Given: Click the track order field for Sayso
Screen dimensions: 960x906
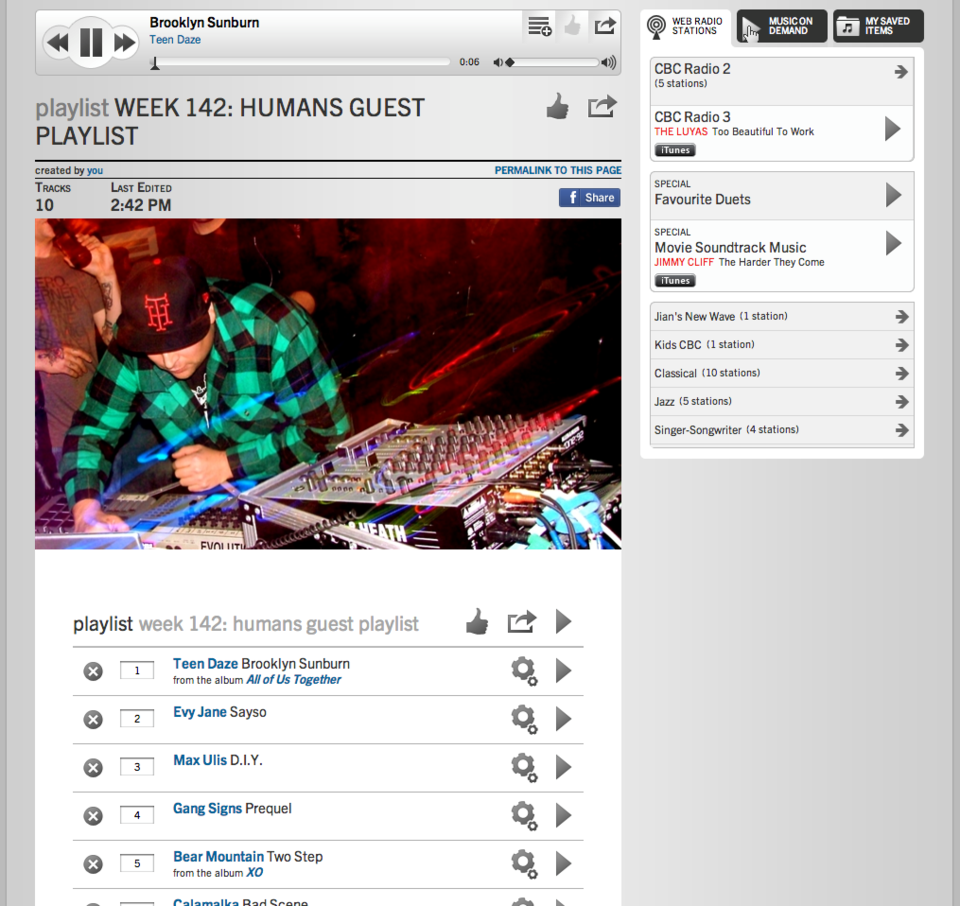Looking at the screenshot, I should (x=137, y=719).
